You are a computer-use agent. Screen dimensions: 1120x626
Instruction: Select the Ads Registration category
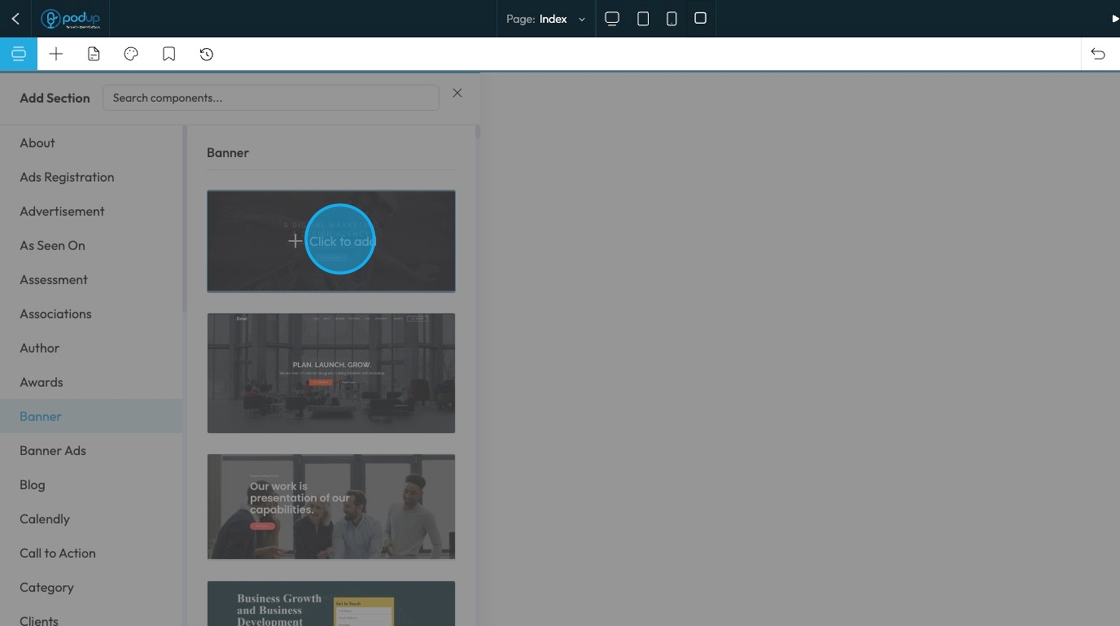[x=66, y=177]
